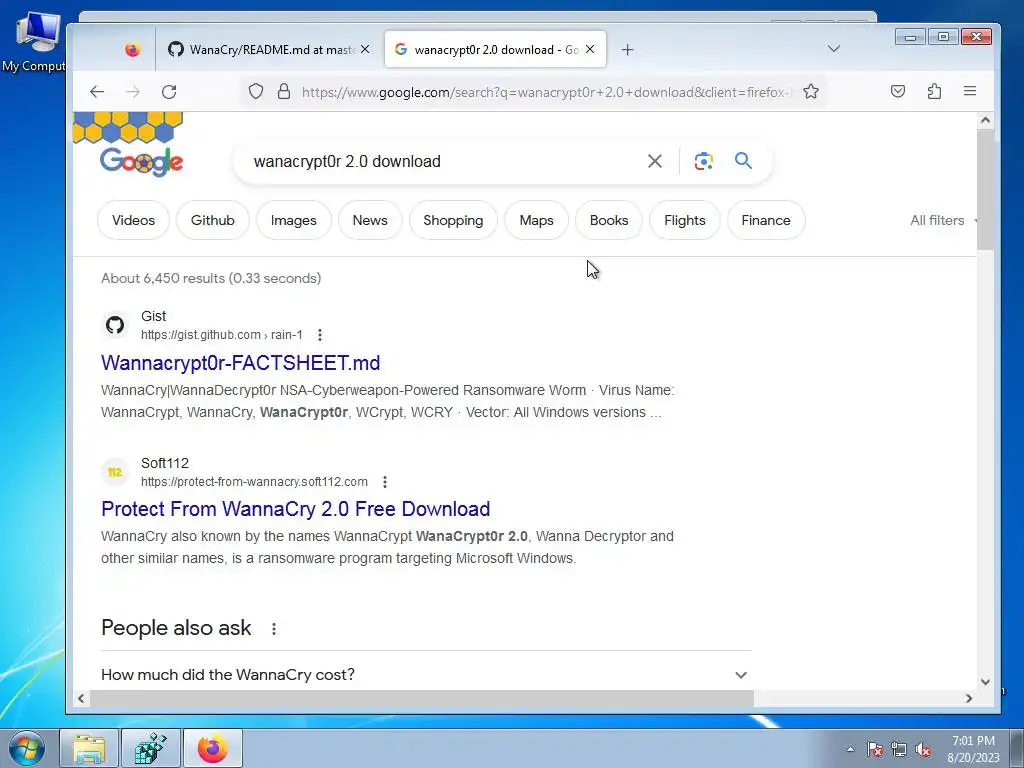The height and width of the screenshot is (768, 1024).
Task: Open Protect From WannaCry 2.0 Free Download
Action: click(x=296, y=509)
